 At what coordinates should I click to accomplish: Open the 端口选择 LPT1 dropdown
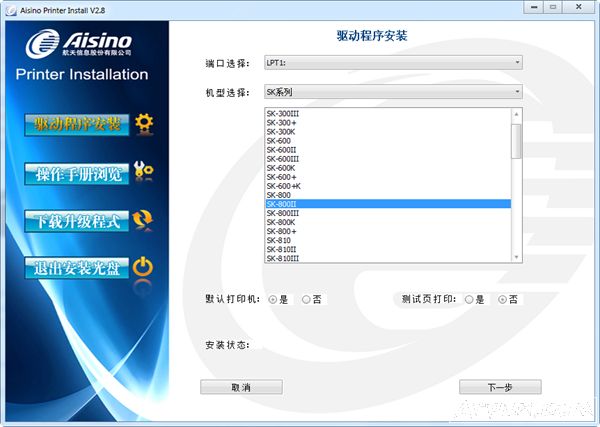(x=392, y=63)
